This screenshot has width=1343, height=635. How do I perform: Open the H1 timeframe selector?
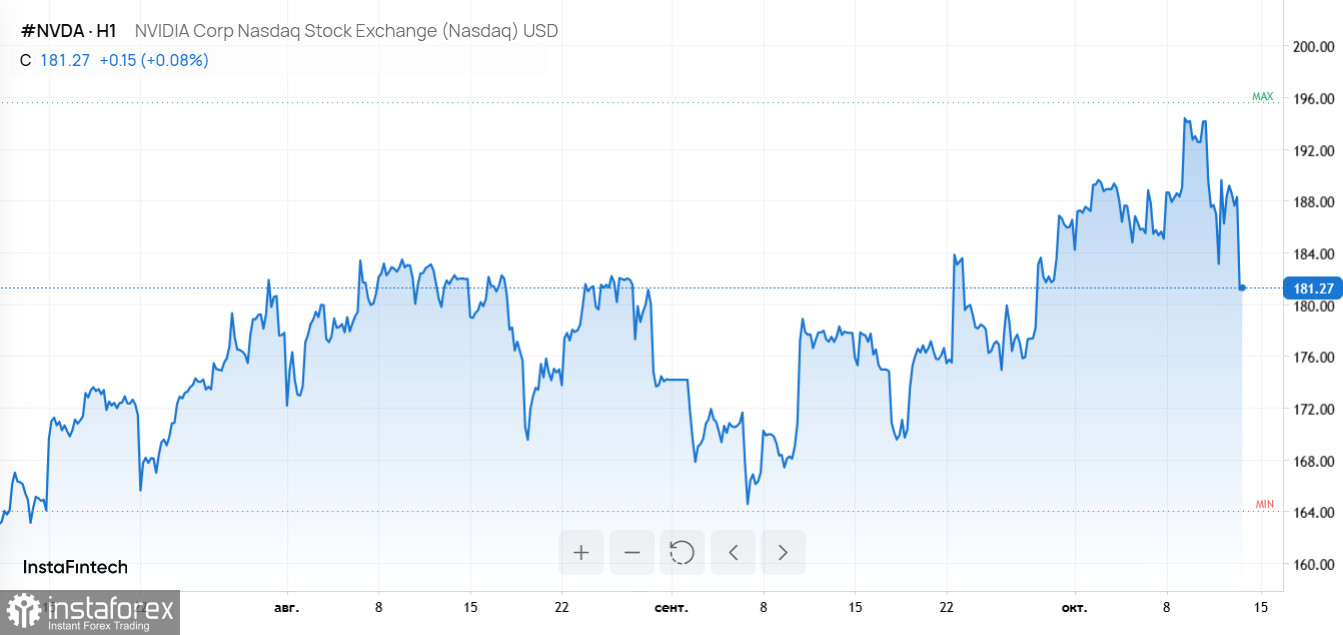click(x=106, y=31)
